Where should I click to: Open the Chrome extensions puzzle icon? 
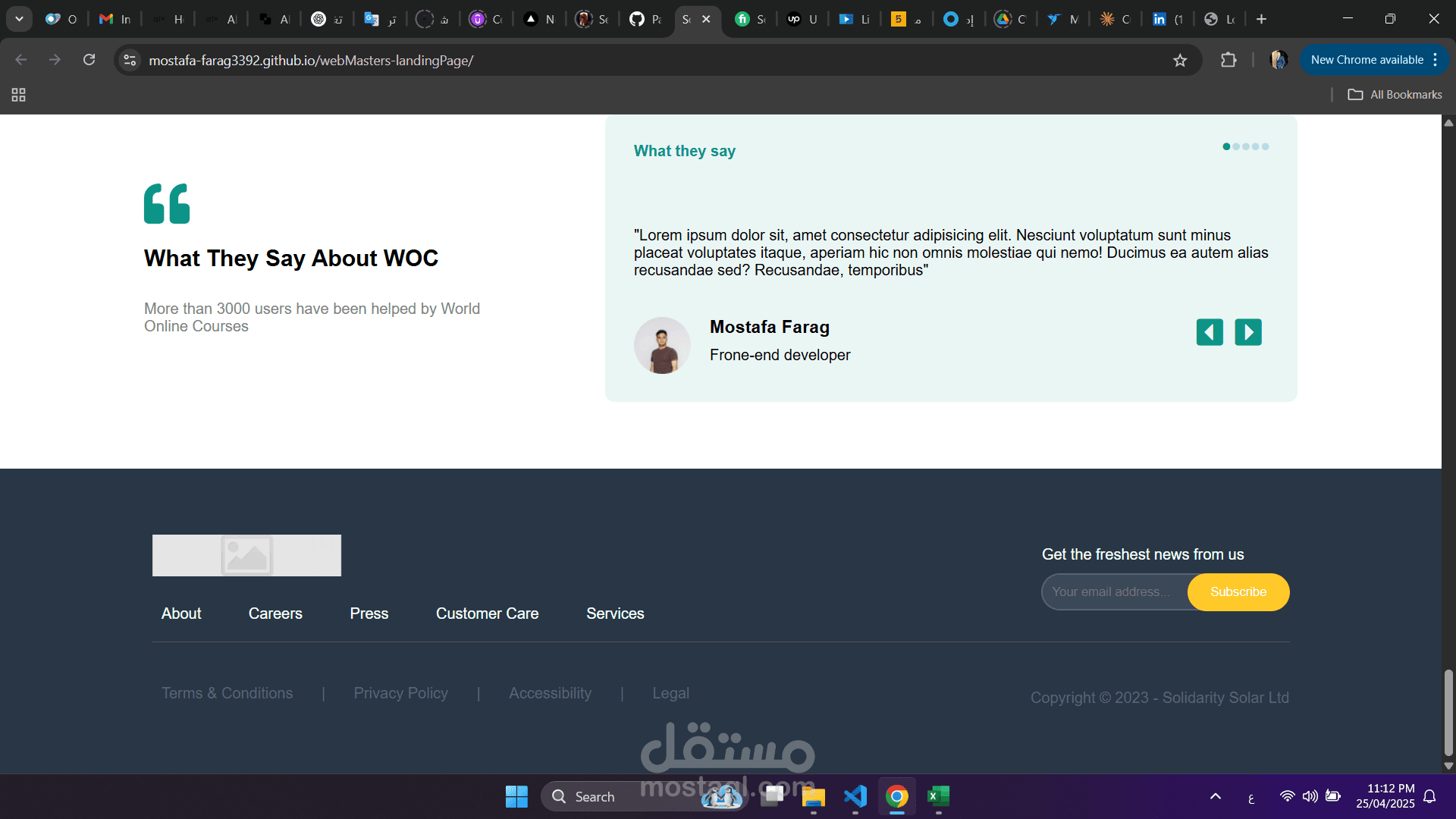coord(1228,60)
